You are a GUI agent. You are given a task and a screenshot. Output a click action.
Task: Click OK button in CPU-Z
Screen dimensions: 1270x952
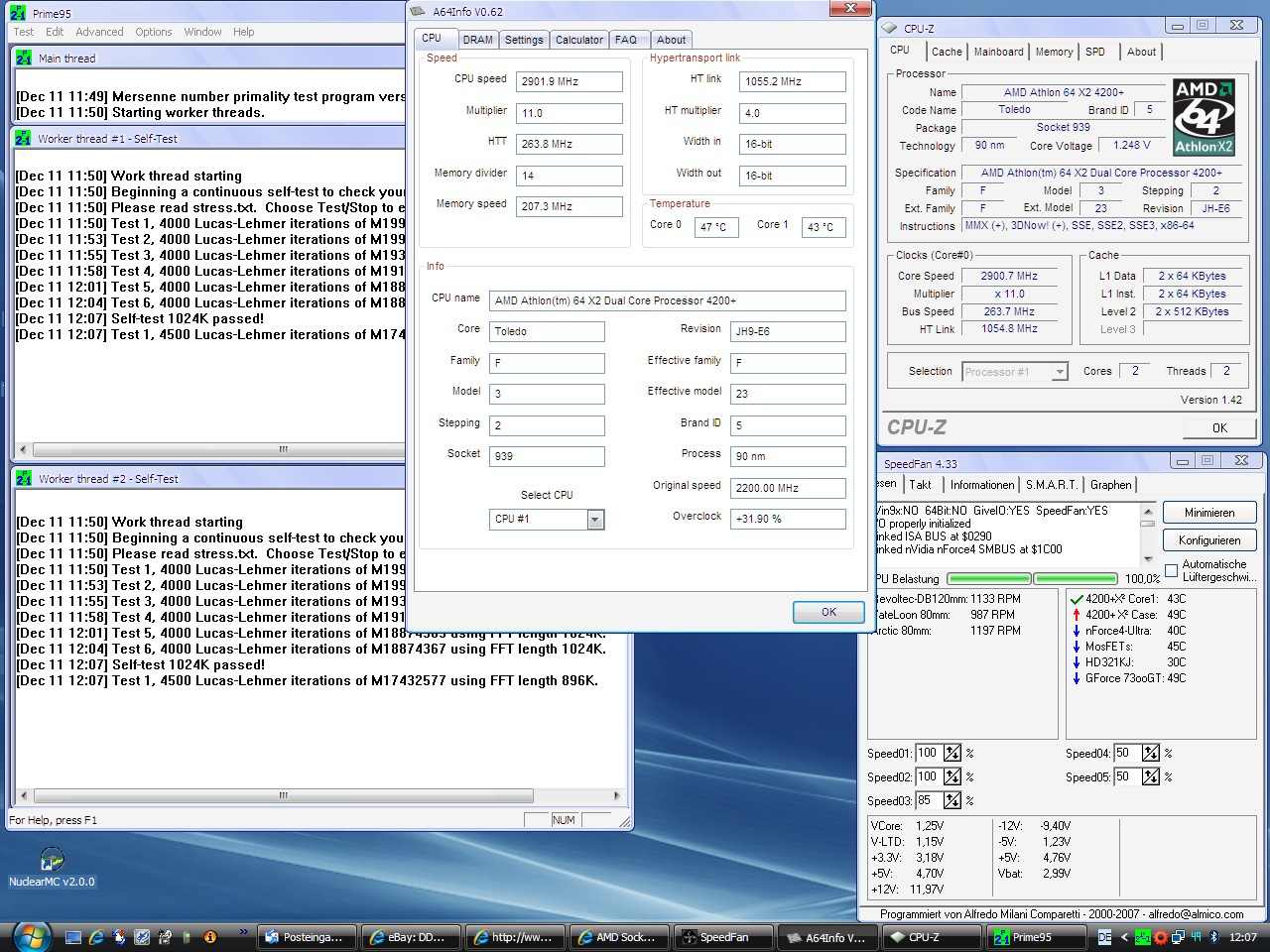1219,428
